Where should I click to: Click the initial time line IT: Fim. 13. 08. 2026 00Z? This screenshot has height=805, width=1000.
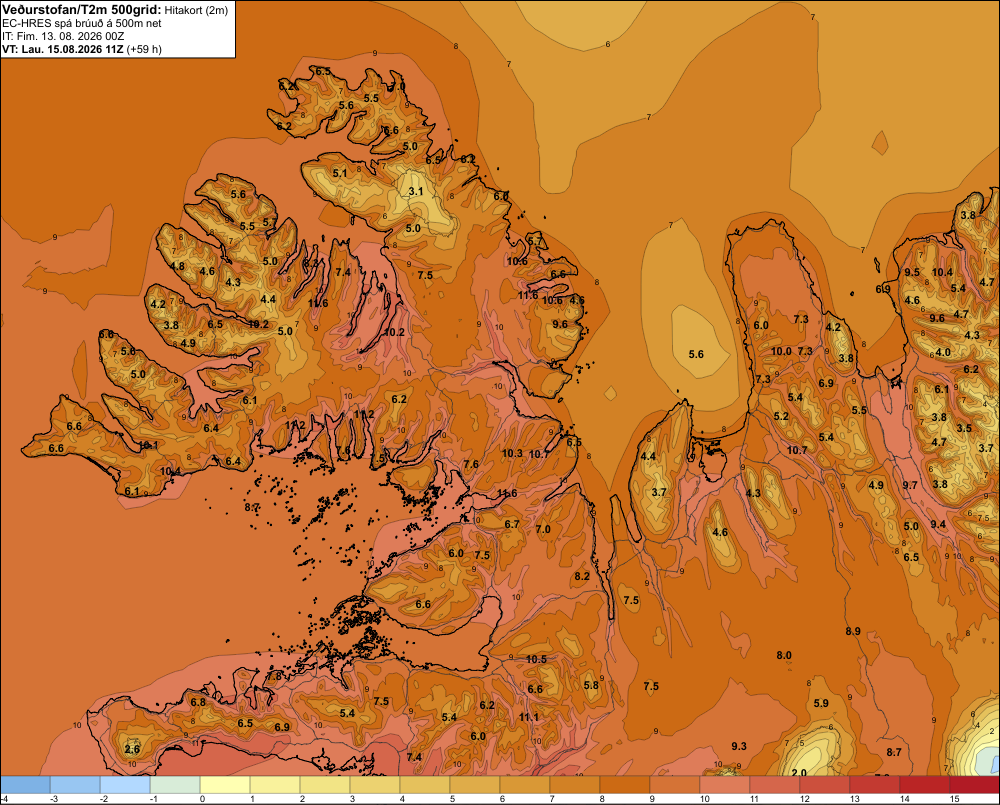pyautogui.click(x=63, y=36)
